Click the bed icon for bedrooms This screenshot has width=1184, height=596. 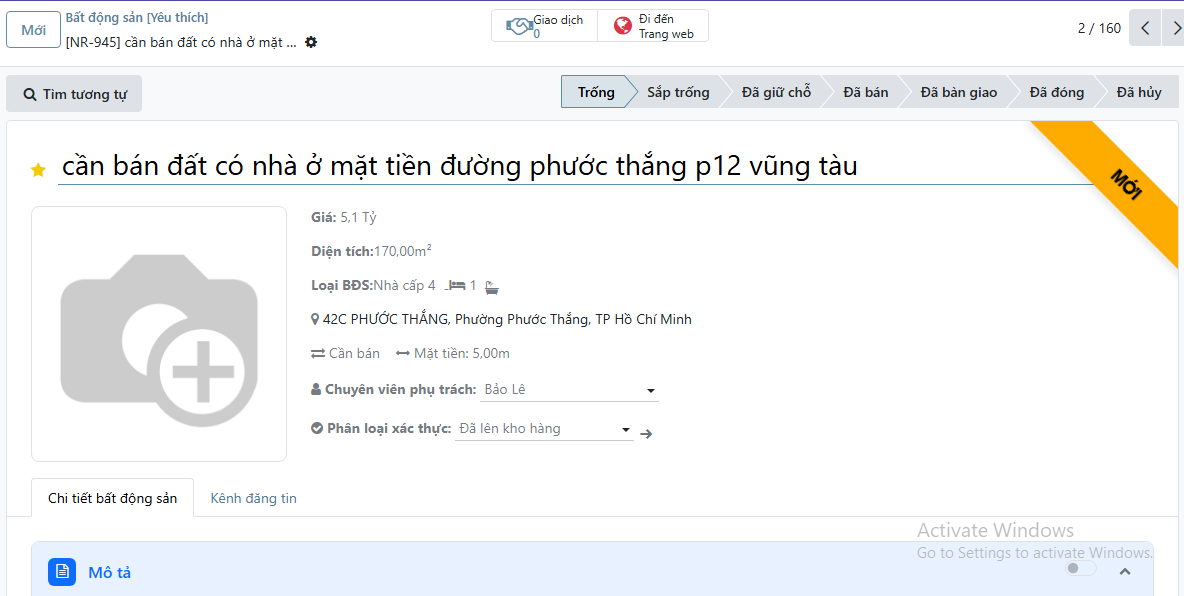pyautogui.click(x=455, y=286)
